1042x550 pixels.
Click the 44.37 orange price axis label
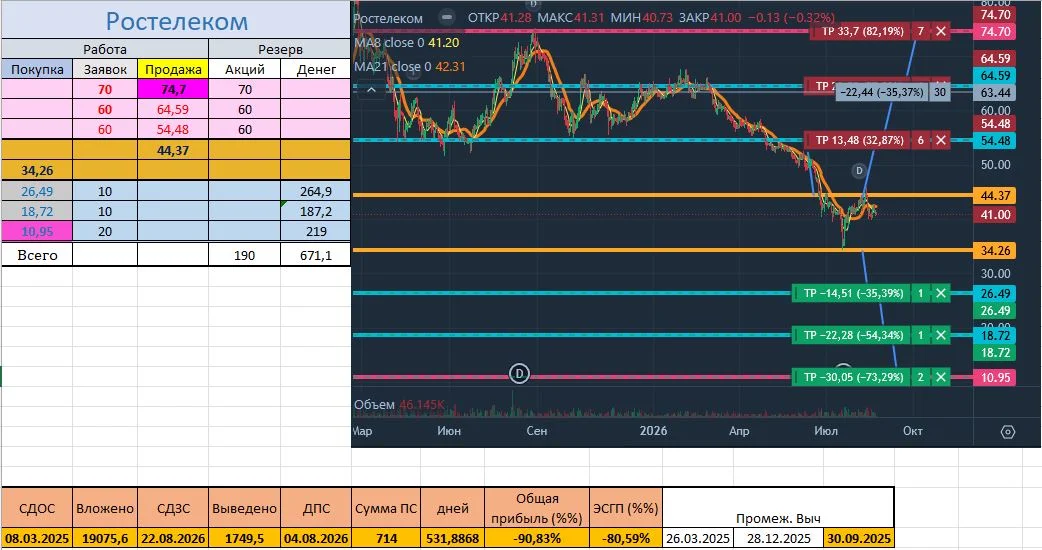[995, 196]
